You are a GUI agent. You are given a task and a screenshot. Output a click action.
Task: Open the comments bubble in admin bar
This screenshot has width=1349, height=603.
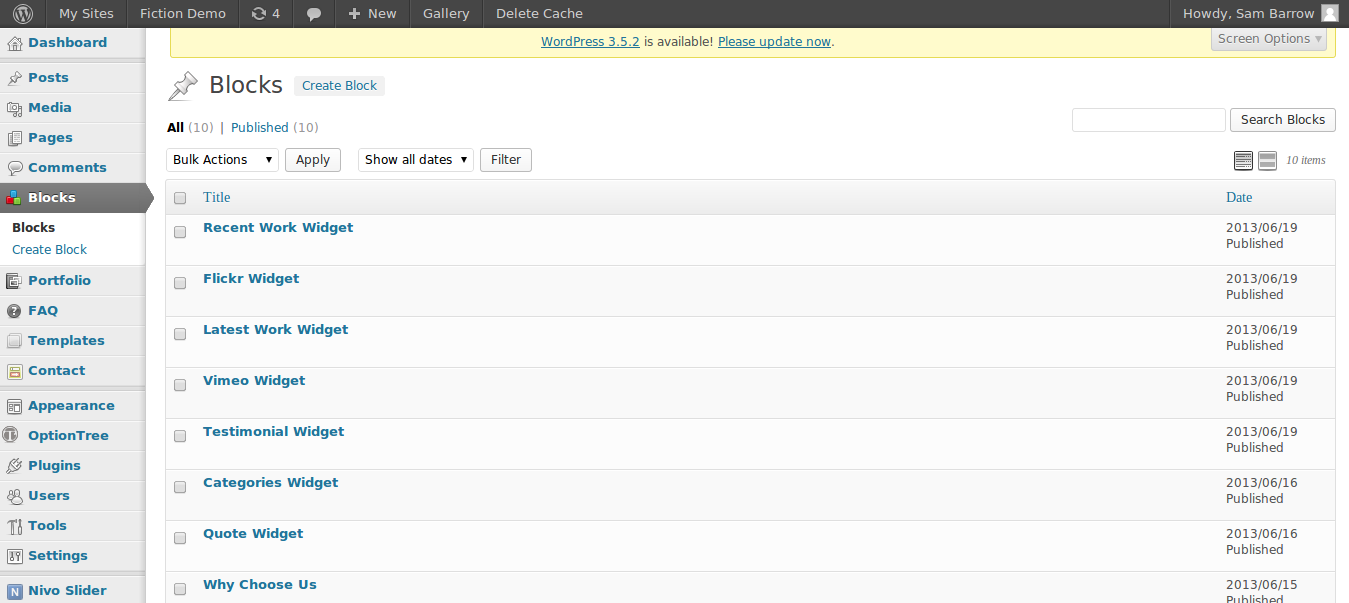[314, 14]
